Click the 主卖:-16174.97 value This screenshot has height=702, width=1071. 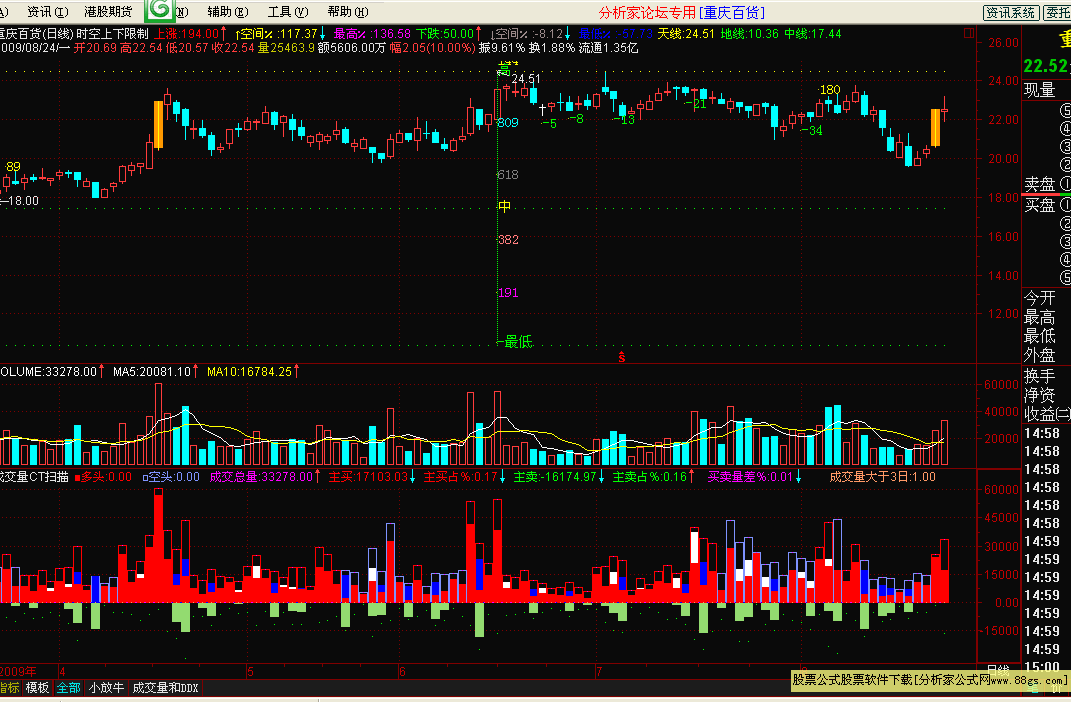coord(555,477)
